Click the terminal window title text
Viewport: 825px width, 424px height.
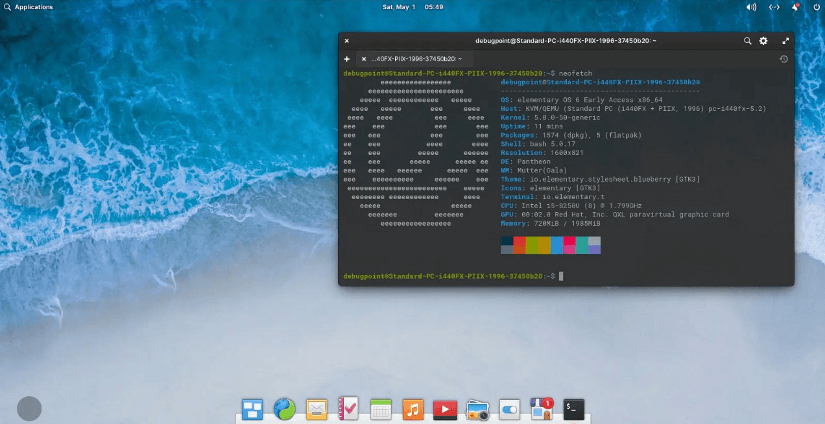(x=566, y=41)
